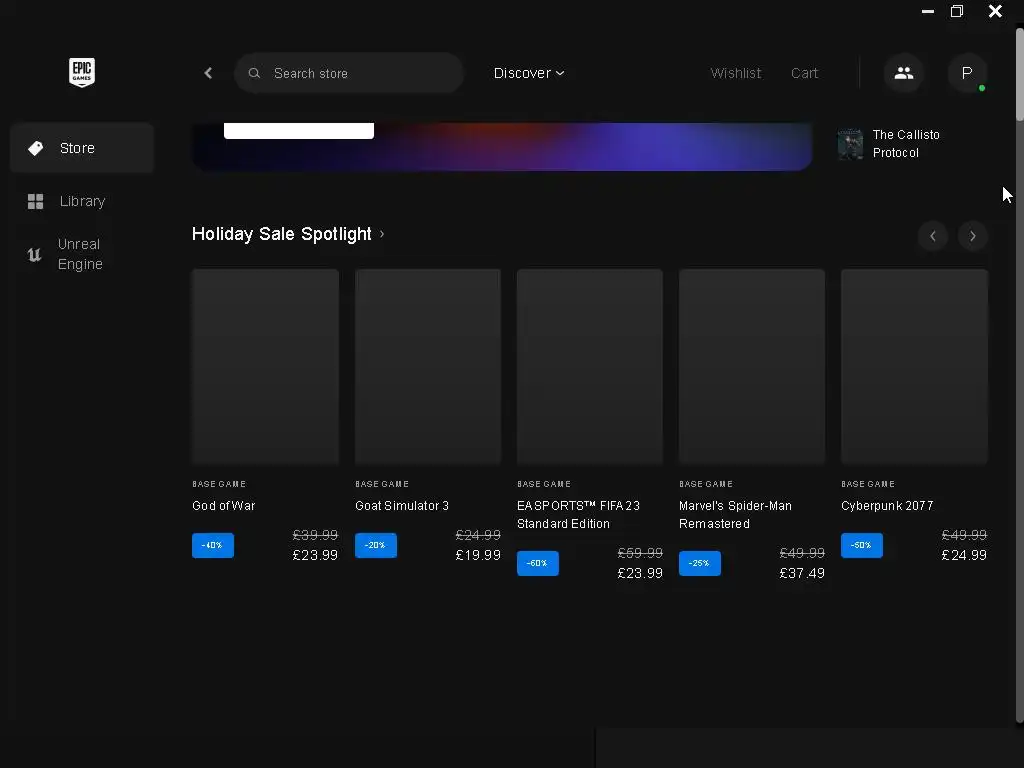Click the search magnifier icon

pyautogui.click(x=254, y=73)
